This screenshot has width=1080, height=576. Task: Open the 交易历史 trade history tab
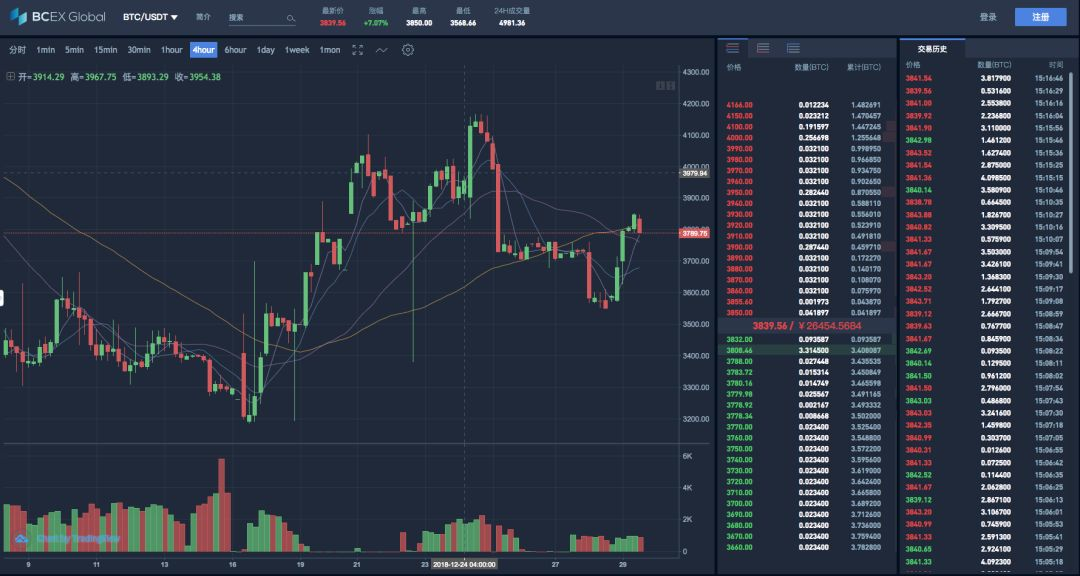tap(932, 49)
